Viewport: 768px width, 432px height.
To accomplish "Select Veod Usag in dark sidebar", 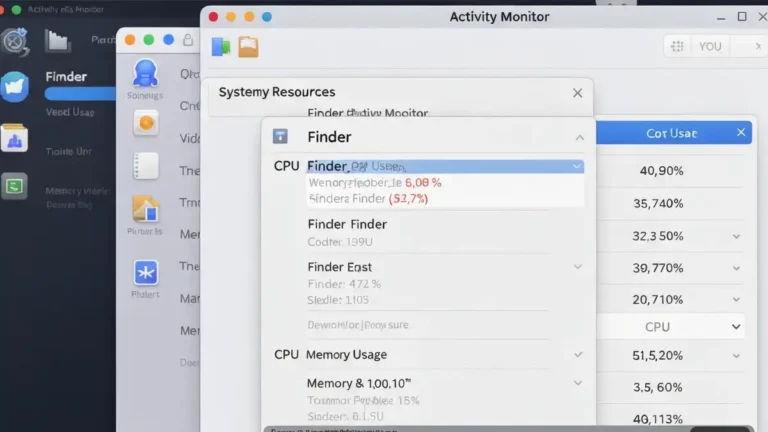I will point(70,112).
